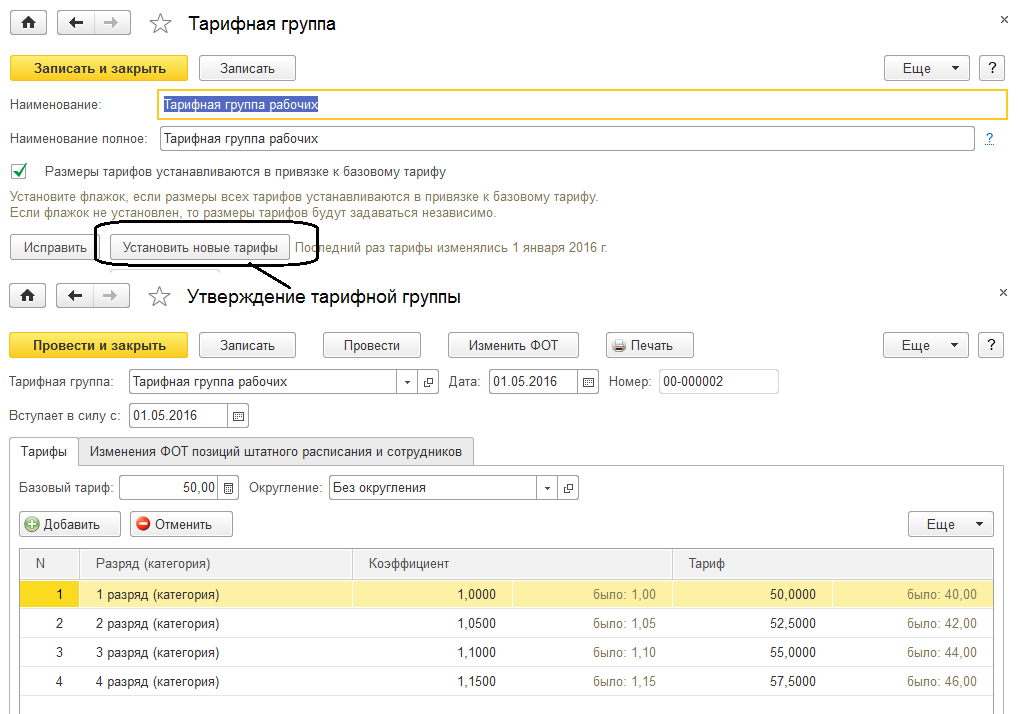Open the Тарифная группа selected item form

pyautogui.click(x=429, y=382)
